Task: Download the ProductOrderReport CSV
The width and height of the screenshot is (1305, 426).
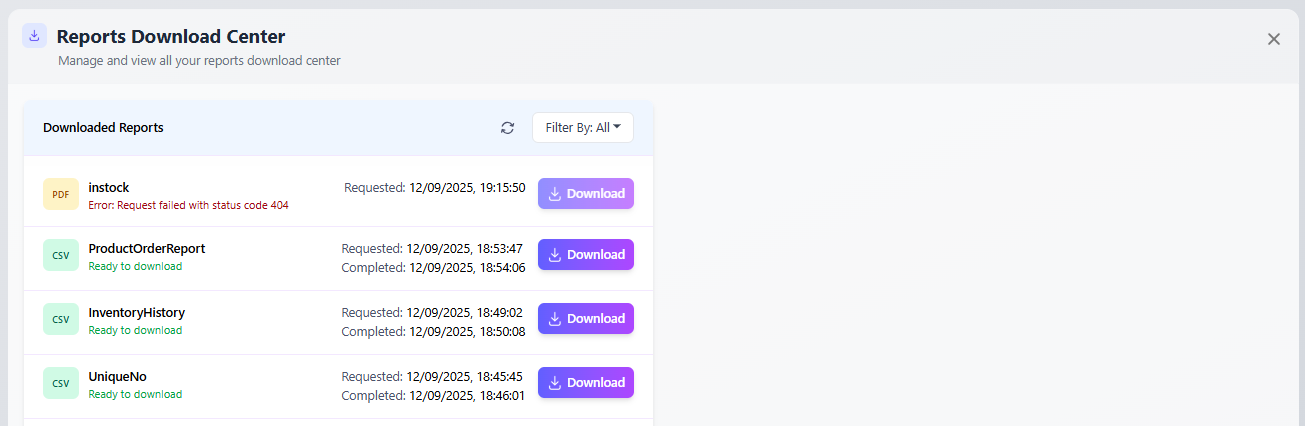Action: pos(585,255)
